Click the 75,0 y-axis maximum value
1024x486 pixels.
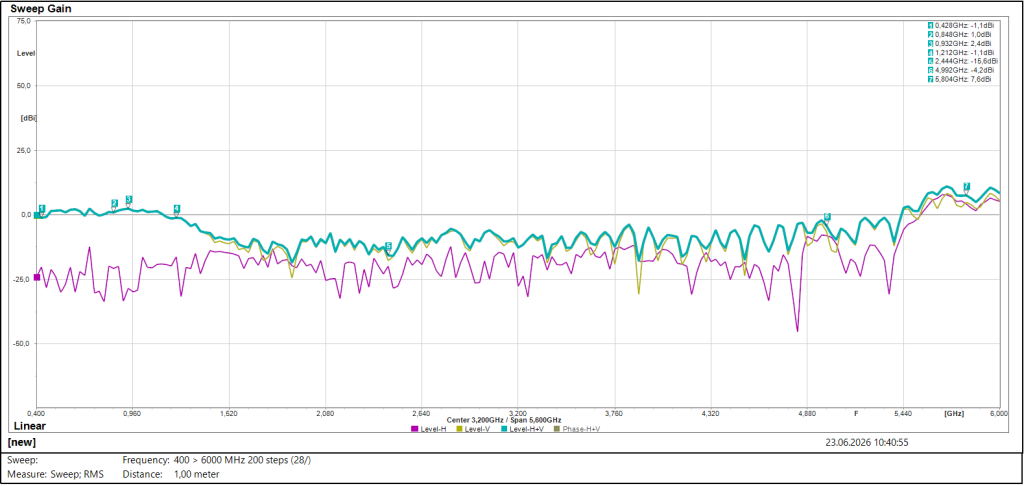(x=24, y=22)
